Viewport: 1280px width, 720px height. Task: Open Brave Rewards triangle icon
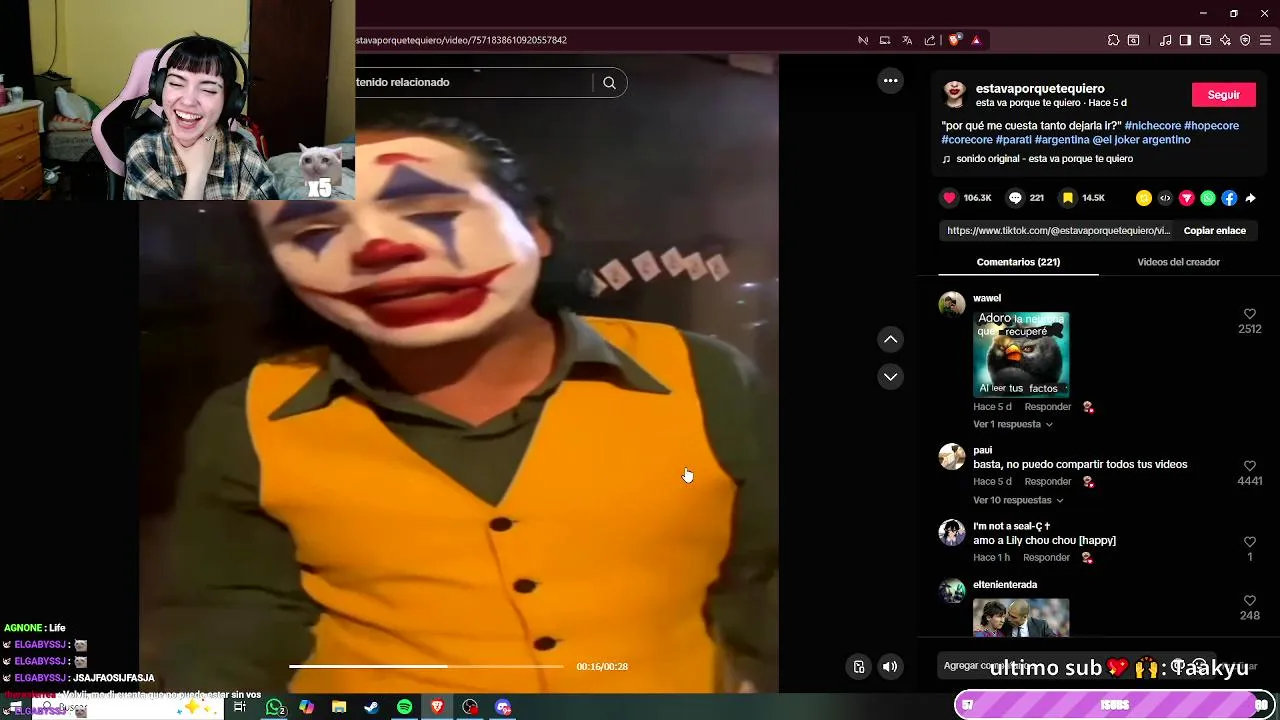[976, 40]
